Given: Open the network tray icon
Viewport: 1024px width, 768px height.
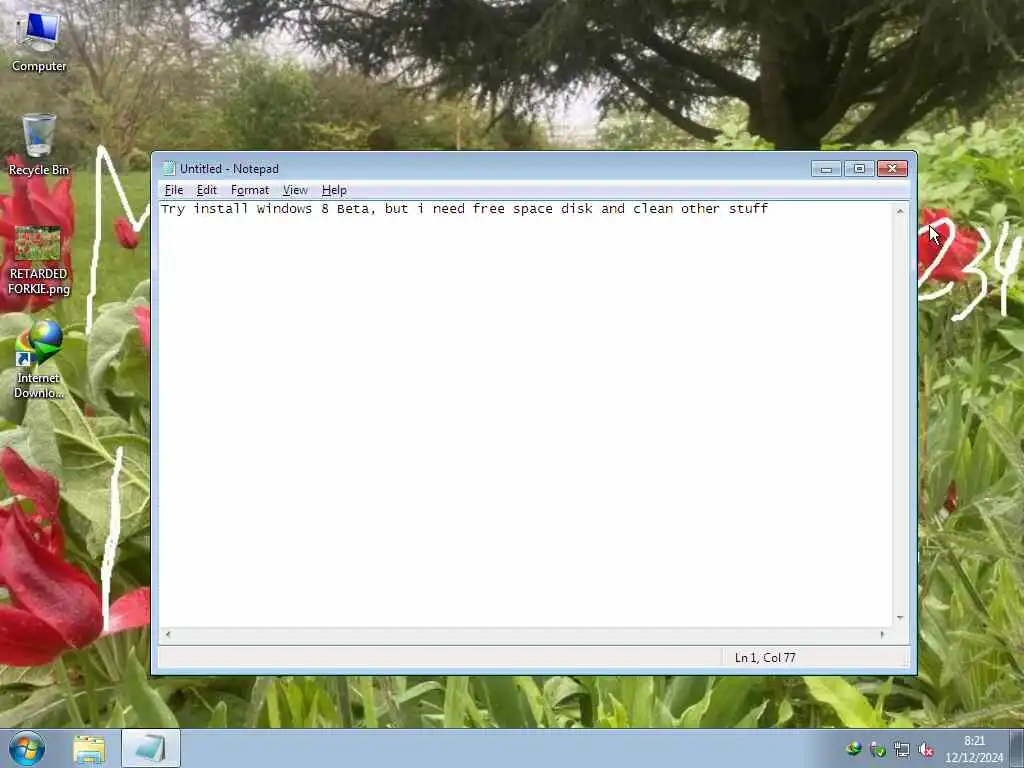Looking at the screenshot, I should pos(902,750).
